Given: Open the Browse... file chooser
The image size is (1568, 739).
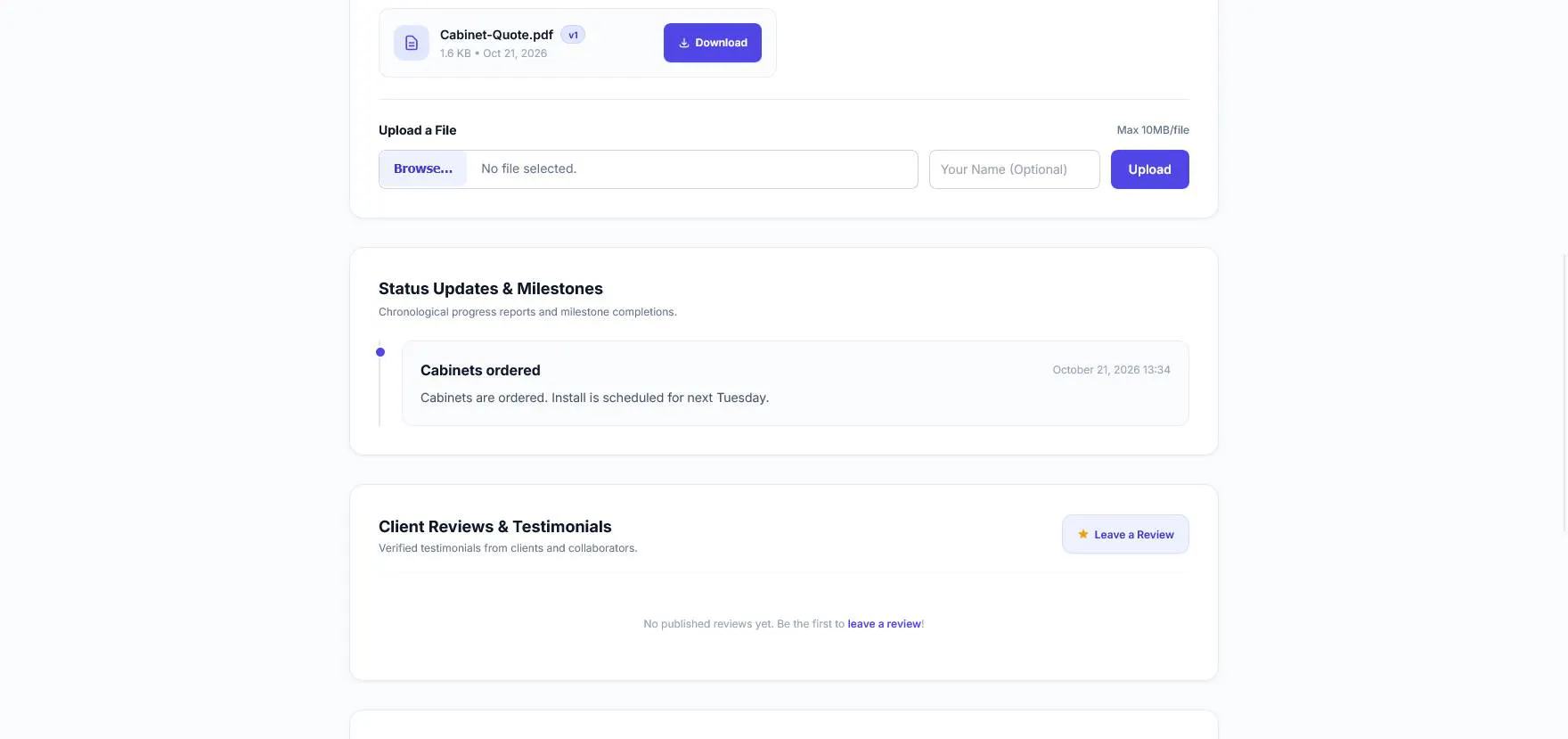Looking at the screenshot, I should (423, 168).
